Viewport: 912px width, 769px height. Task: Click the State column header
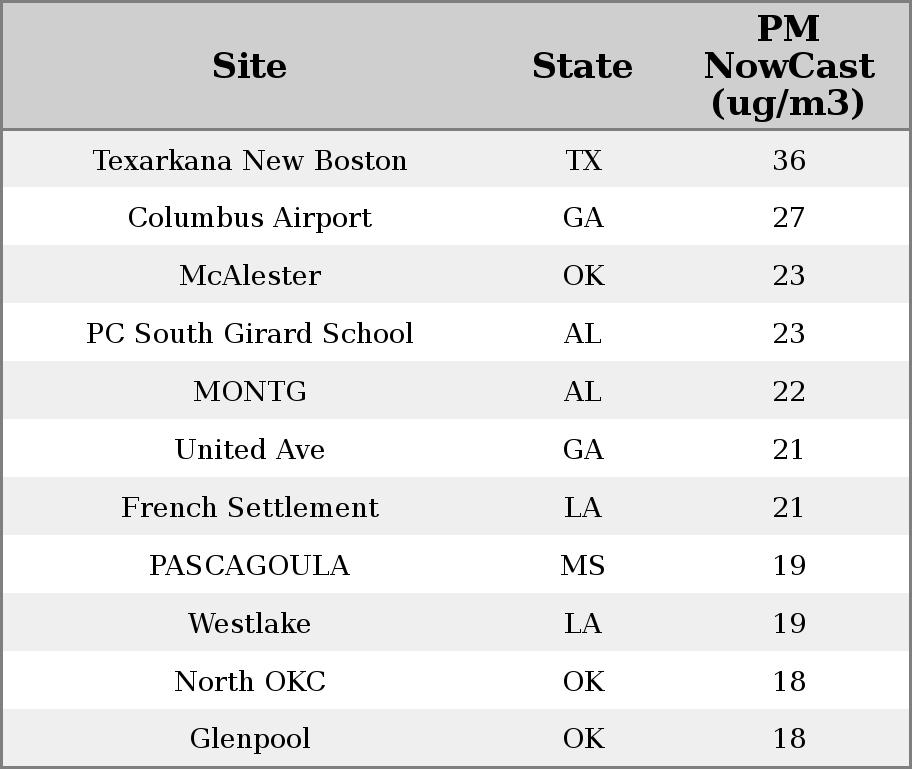(x=583, y=66)
